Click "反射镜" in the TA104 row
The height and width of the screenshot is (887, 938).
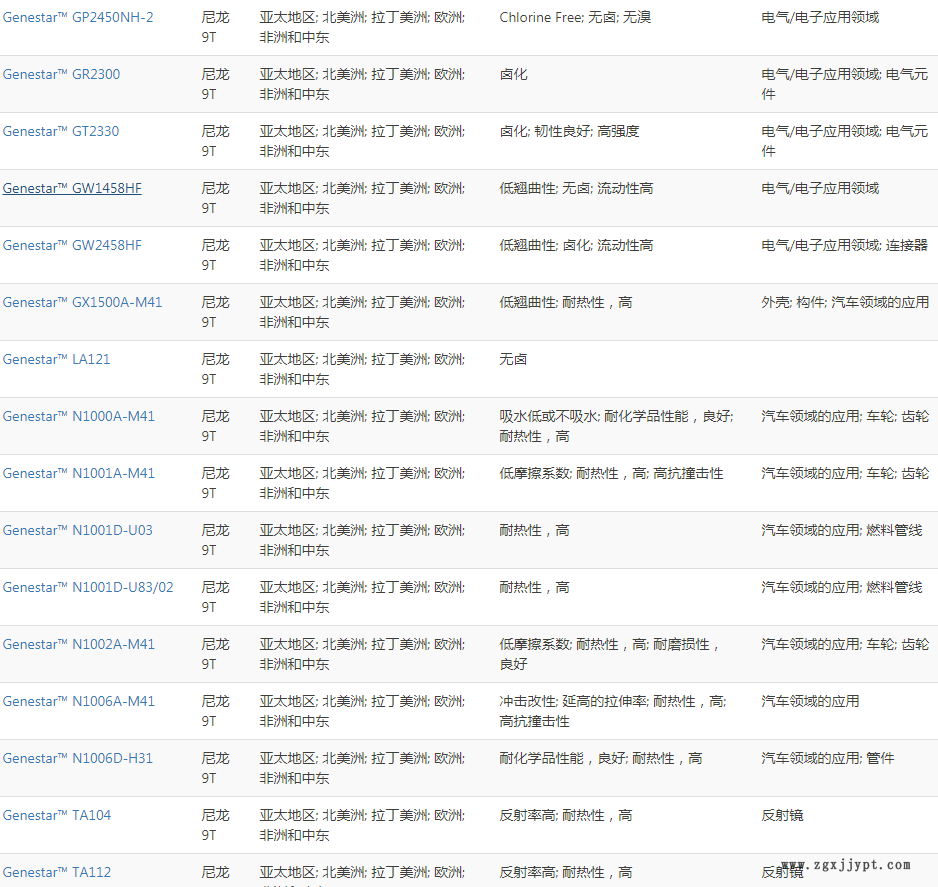782,815
